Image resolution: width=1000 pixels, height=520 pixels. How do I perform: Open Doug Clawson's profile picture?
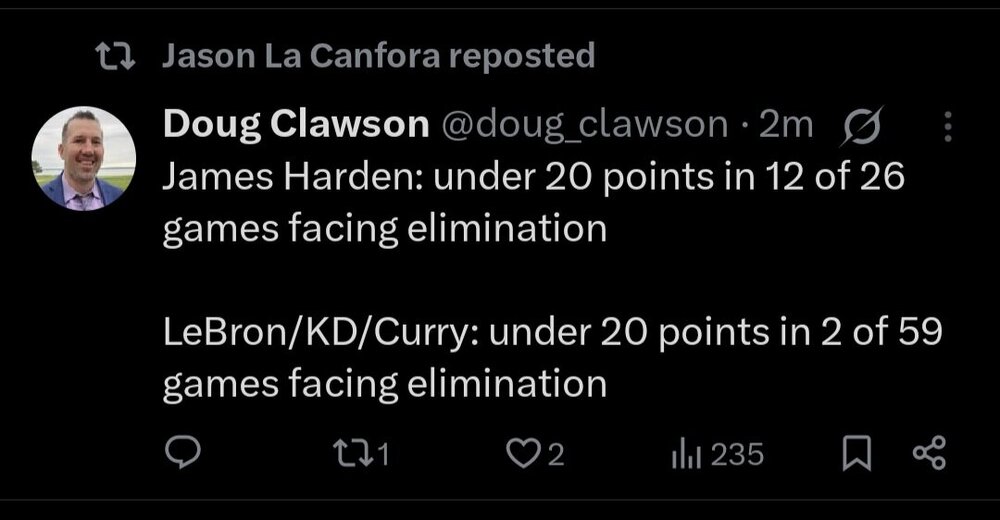[83, 158]
